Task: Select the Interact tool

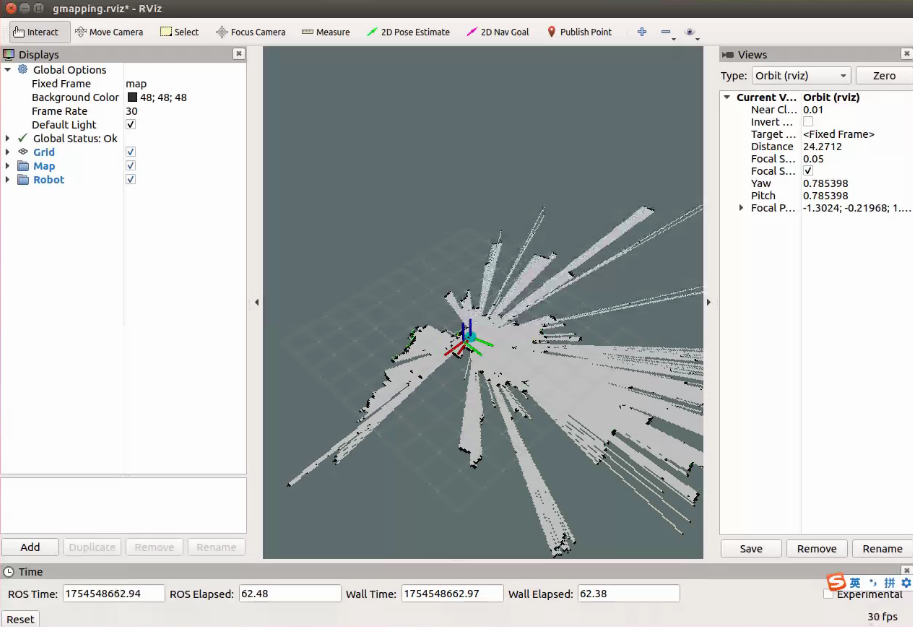Action: click(40, 32)
